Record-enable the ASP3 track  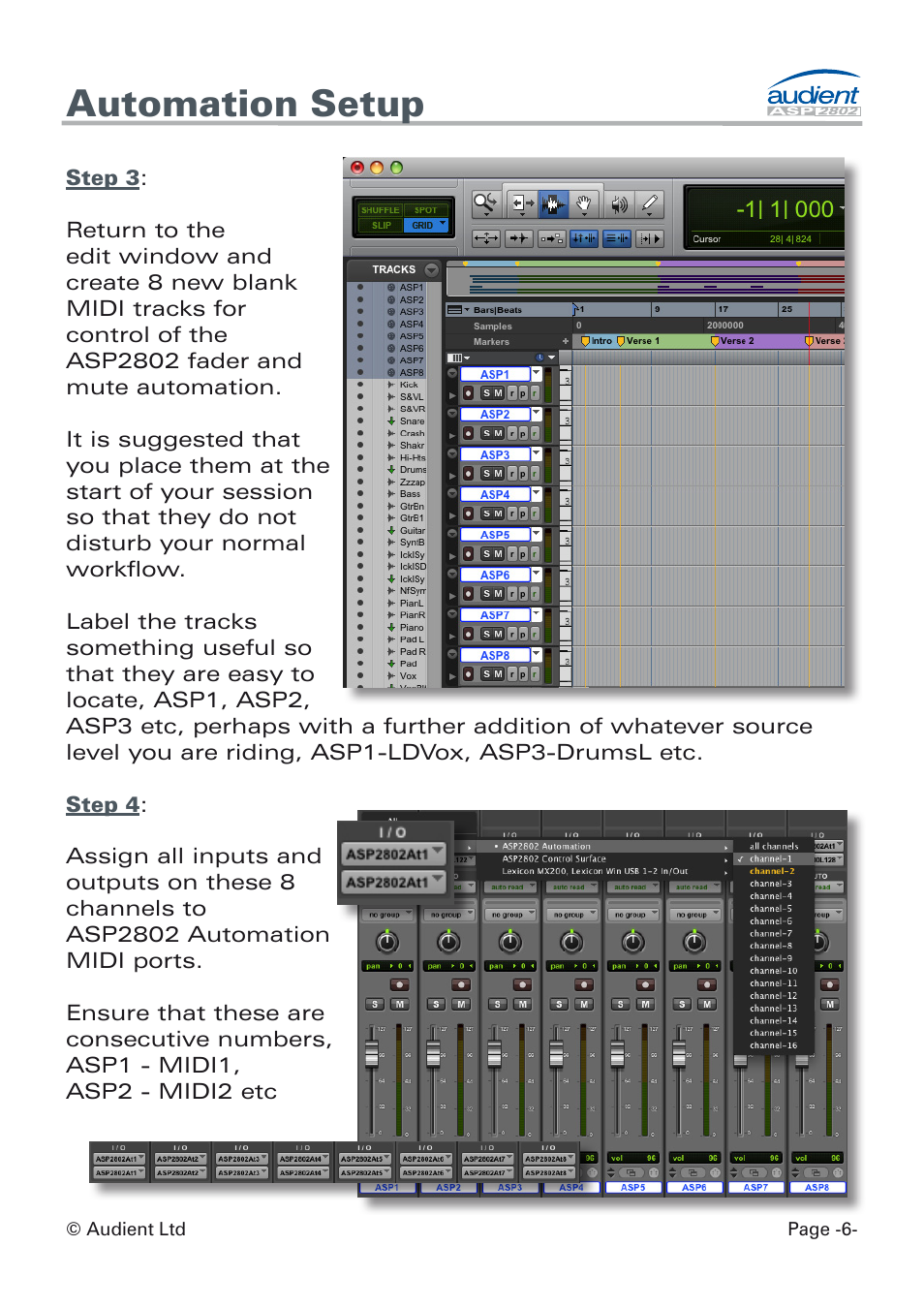coord(468,474)
